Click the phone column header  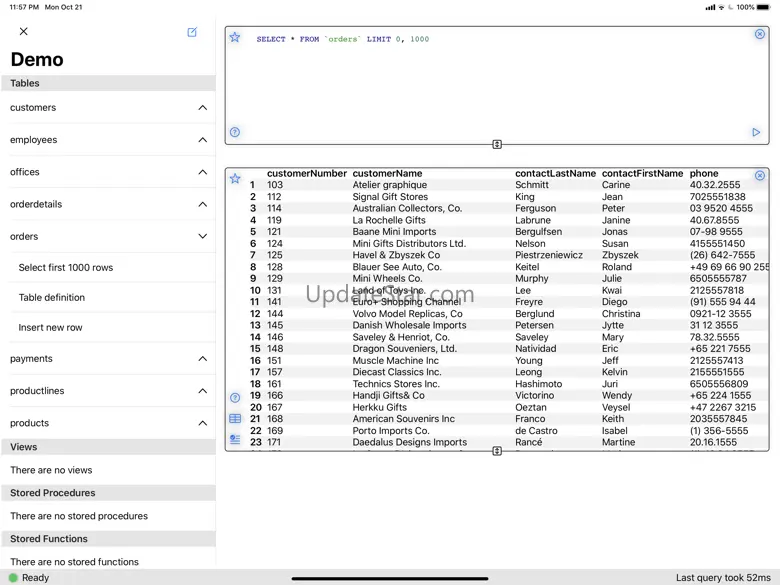click(x=703, y=173)
